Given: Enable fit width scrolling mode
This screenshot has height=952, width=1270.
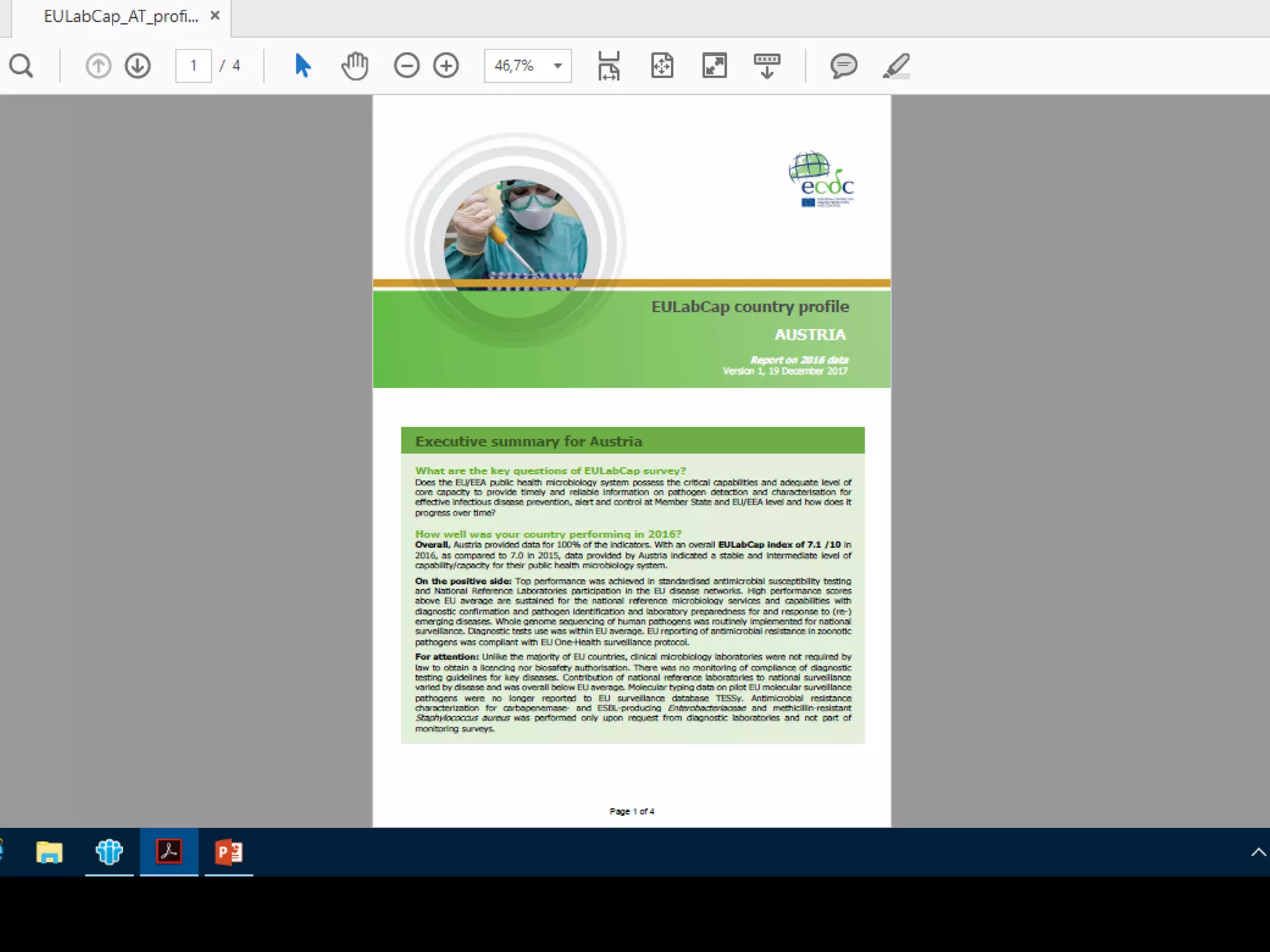Looking at the screenshot, I should pos(608,66).
